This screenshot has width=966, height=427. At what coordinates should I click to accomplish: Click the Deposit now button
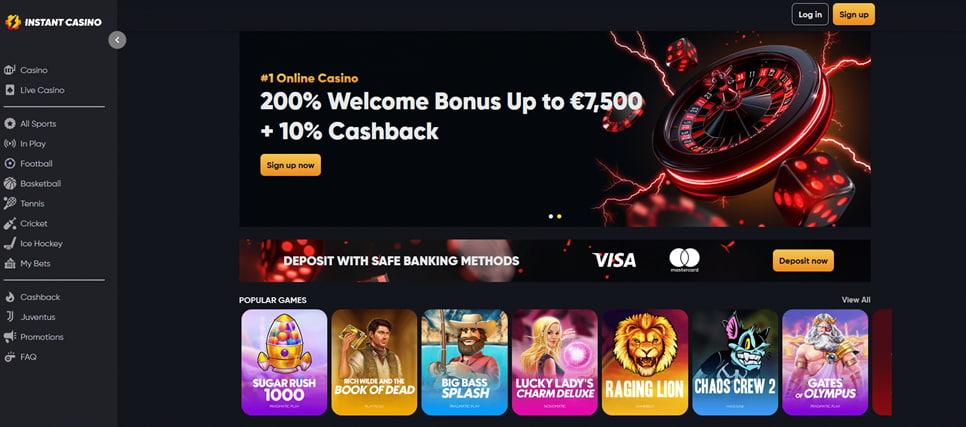(803, 261)
